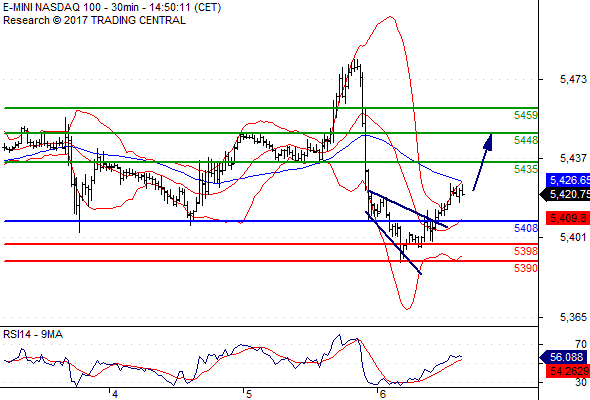Image resolution: width=590 pixels, height=400 pixels.
Task: Click the RSI 70 level axis label
Action: coord(581,344)
